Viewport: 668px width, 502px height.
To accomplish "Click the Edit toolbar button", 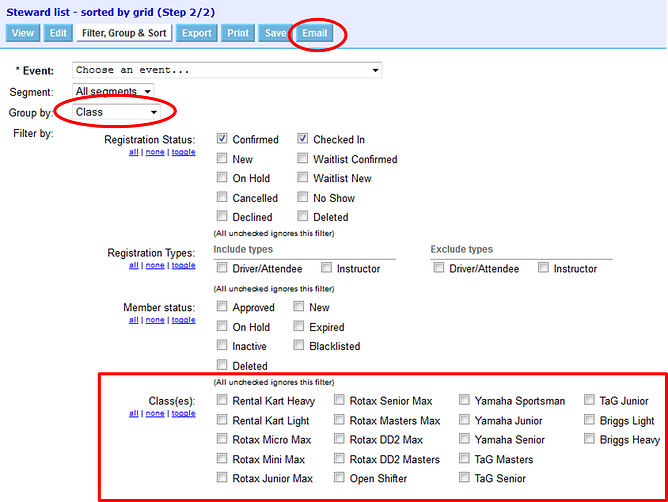I will [59, 33].
